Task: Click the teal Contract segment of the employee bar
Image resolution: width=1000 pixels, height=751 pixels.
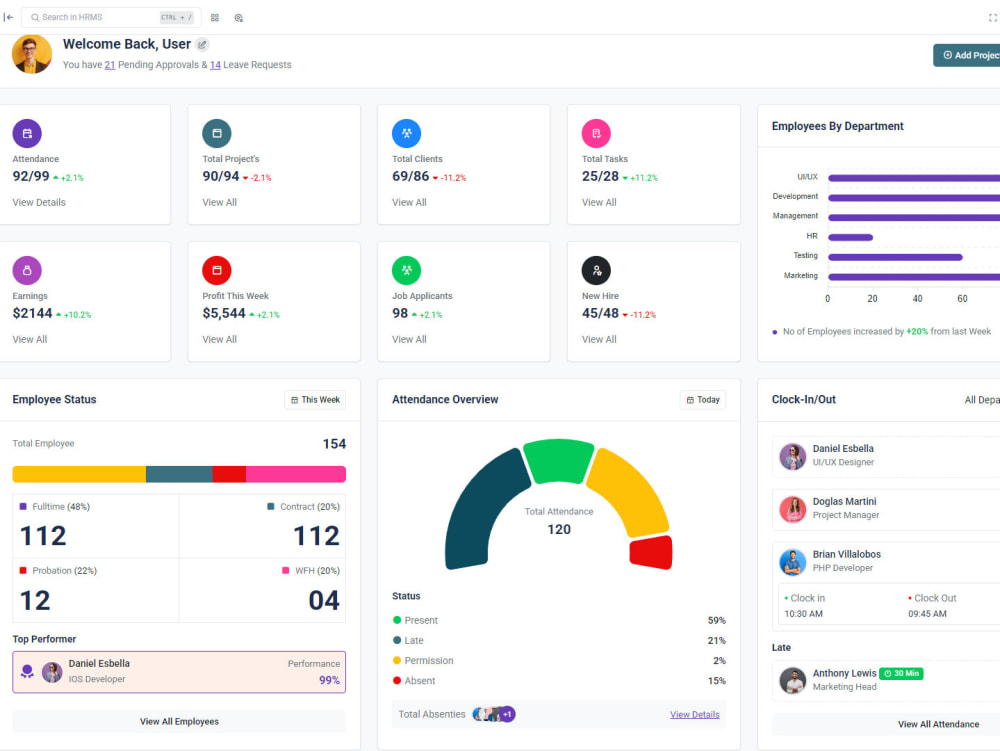Action: 179,474
